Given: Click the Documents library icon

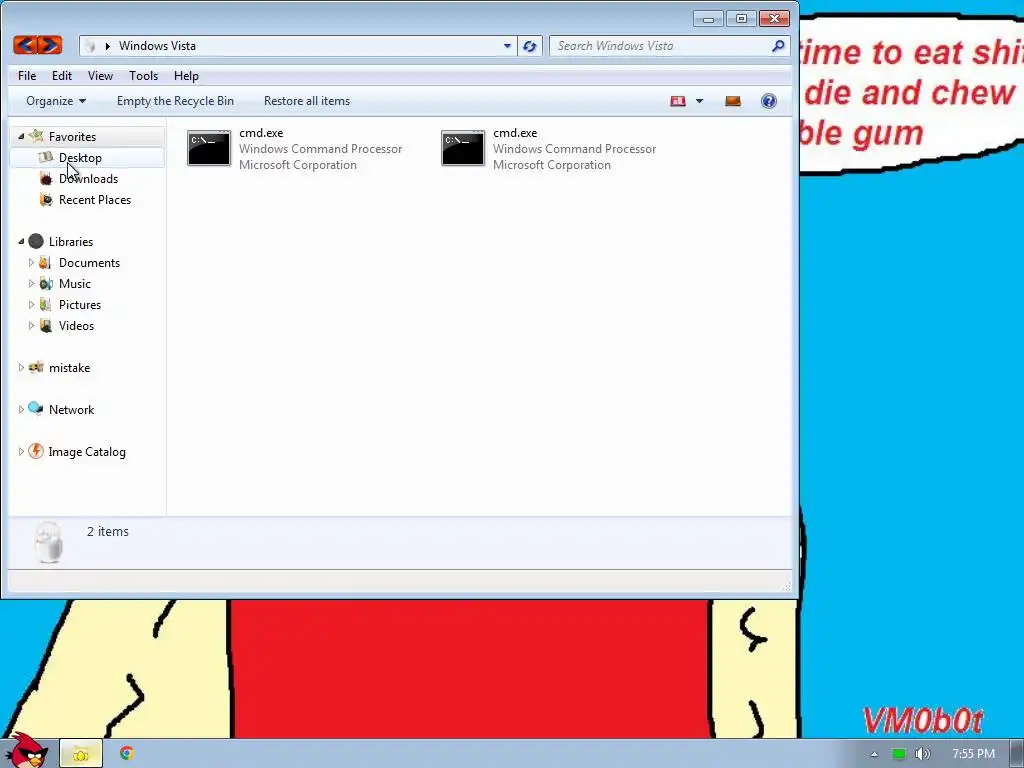Looking at the screenshot, I should (x=45, y=263).
